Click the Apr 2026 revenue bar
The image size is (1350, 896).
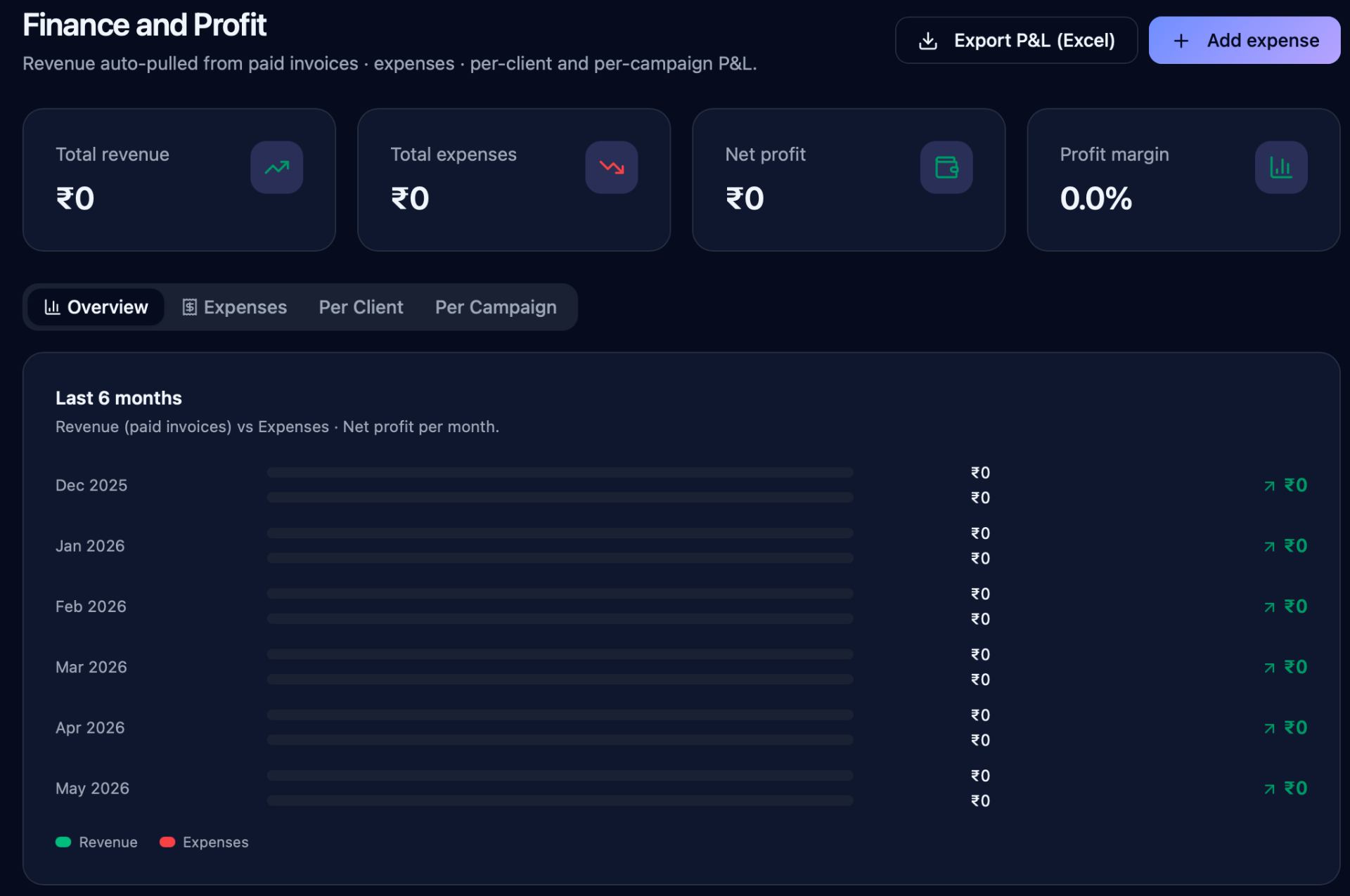click(560, 715)
